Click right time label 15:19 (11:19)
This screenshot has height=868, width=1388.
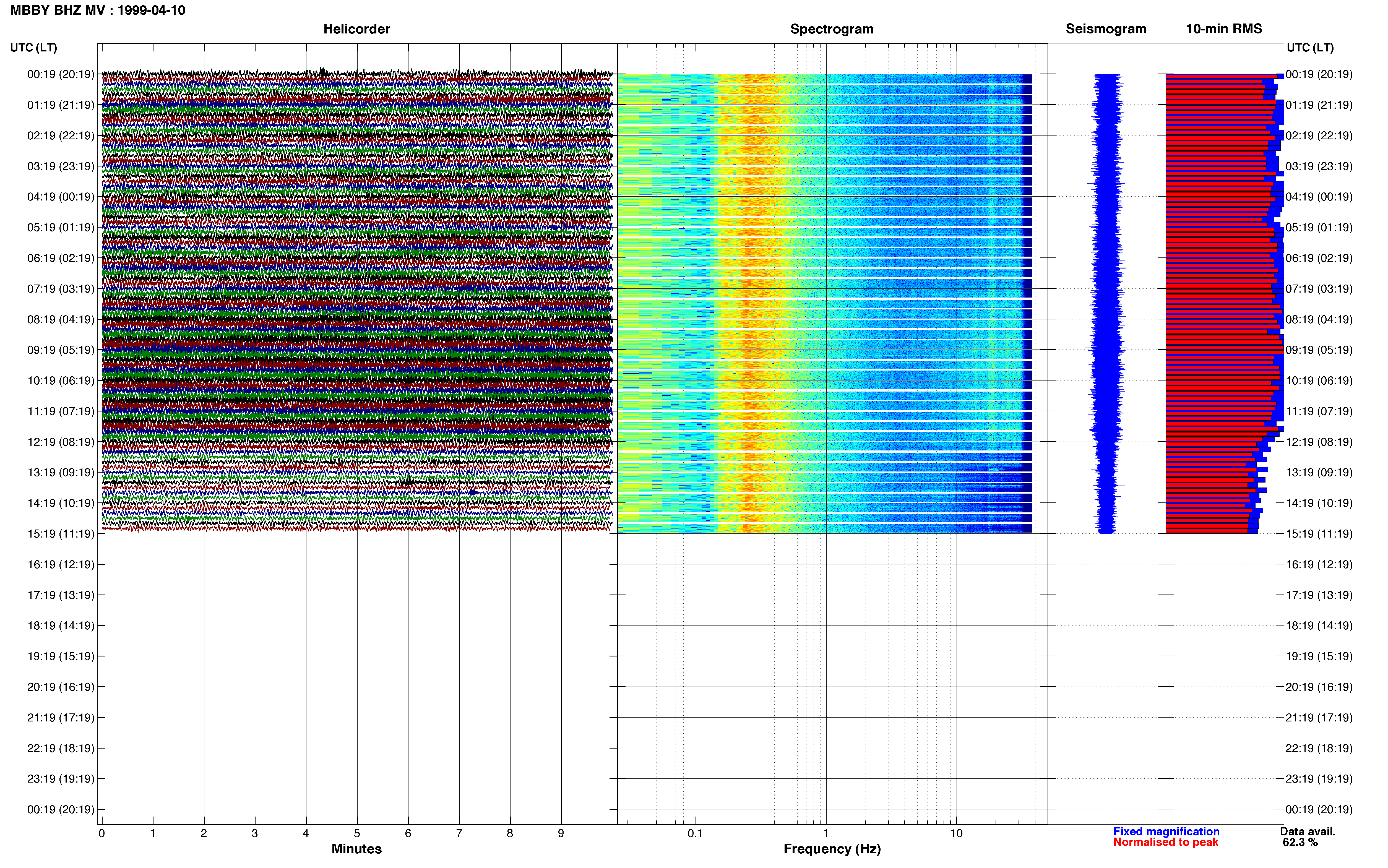[1319, 534]
